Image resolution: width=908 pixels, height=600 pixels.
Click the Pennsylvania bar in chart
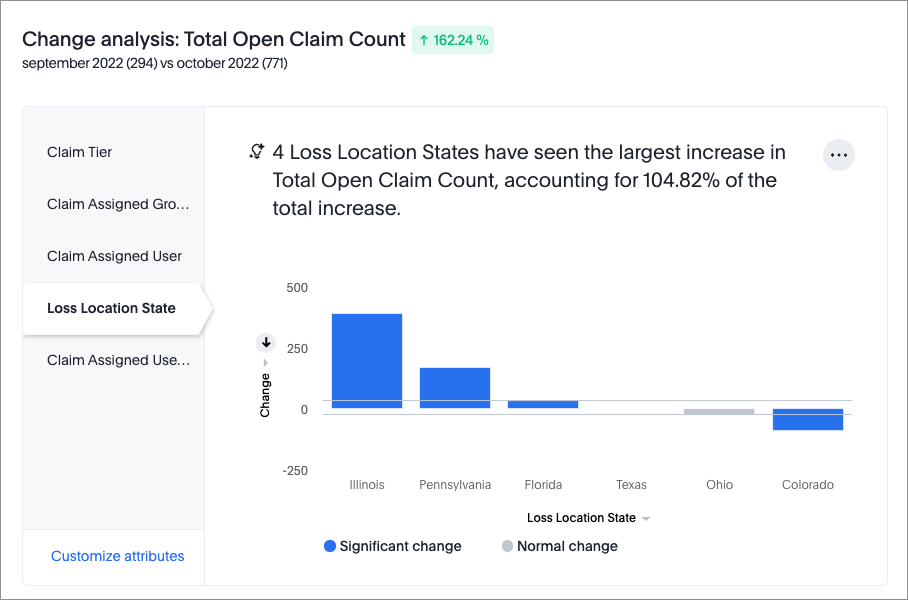[x=455, y=388]
